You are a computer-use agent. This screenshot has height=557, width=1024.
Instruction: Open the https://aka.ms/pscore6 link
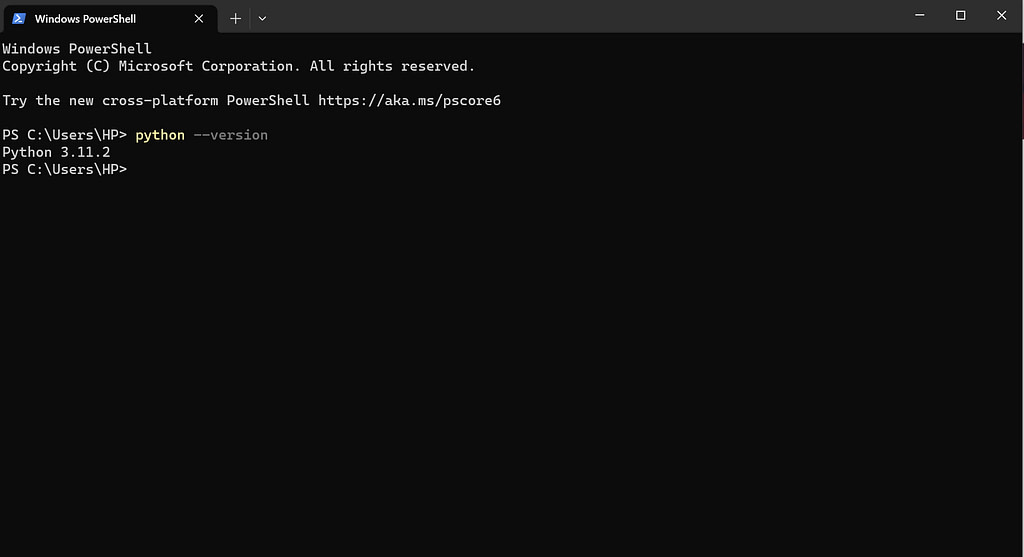pos(409,101)
